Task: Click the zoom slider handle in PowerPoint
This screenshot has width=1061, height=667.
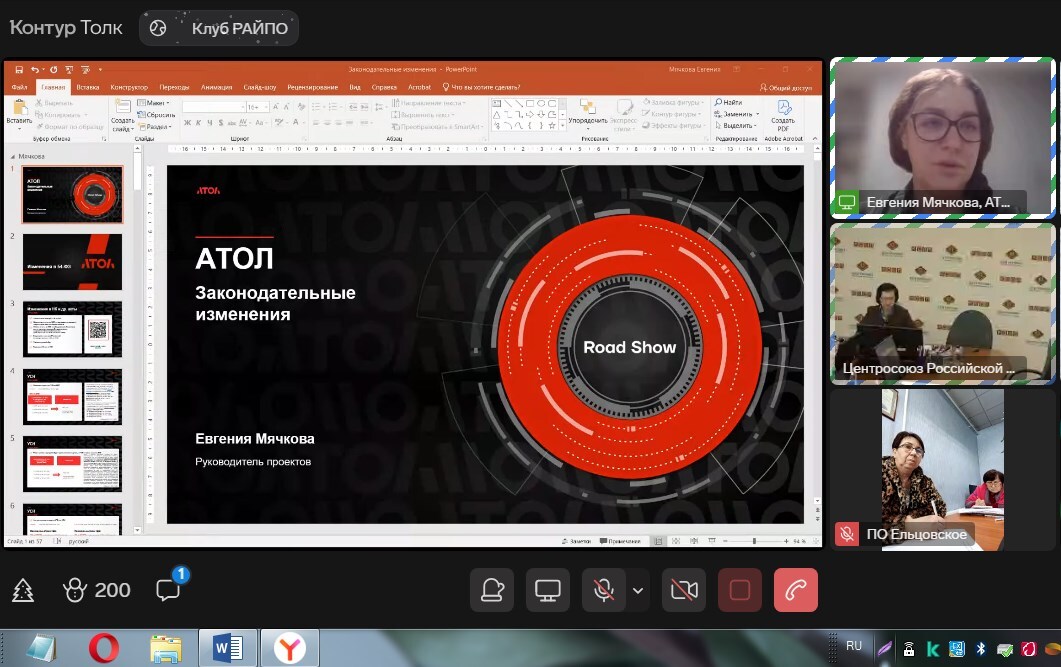Action: pyautogui.click(x=754, y=541)
